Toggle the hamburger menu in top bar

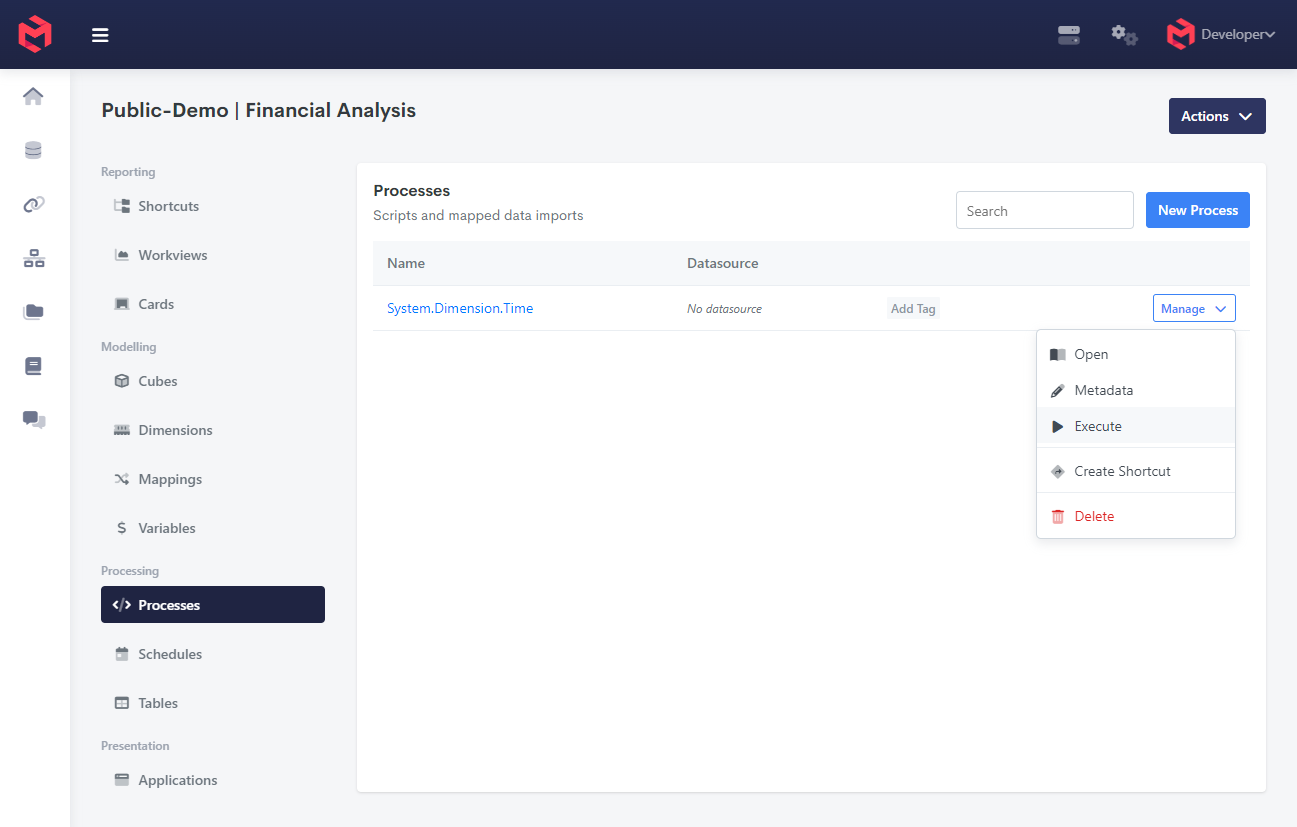100,35
